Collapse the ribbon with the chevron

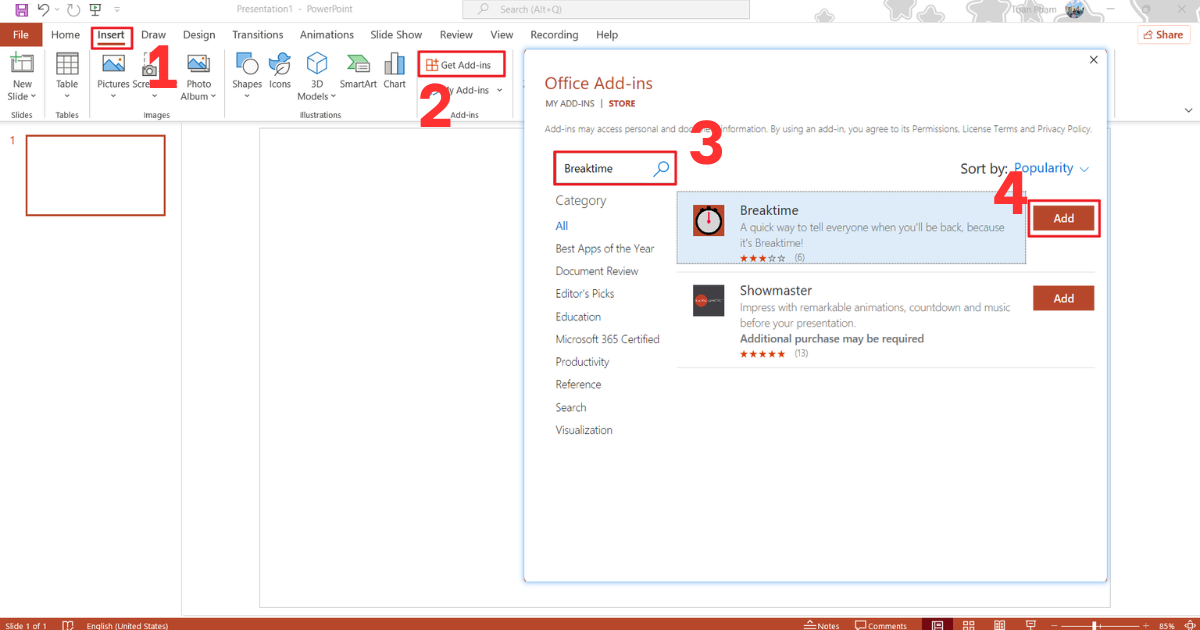pos(1187,110)
